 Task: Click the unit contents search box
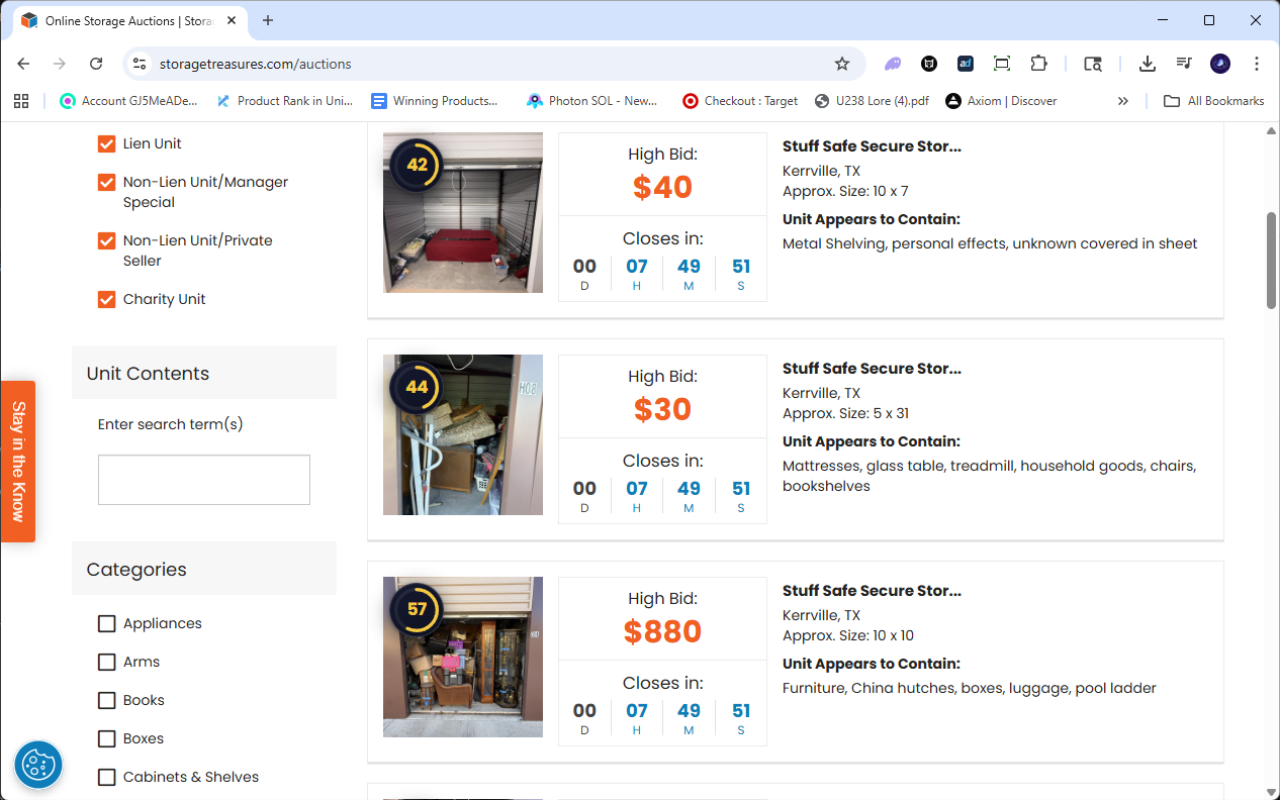(204, 479)
